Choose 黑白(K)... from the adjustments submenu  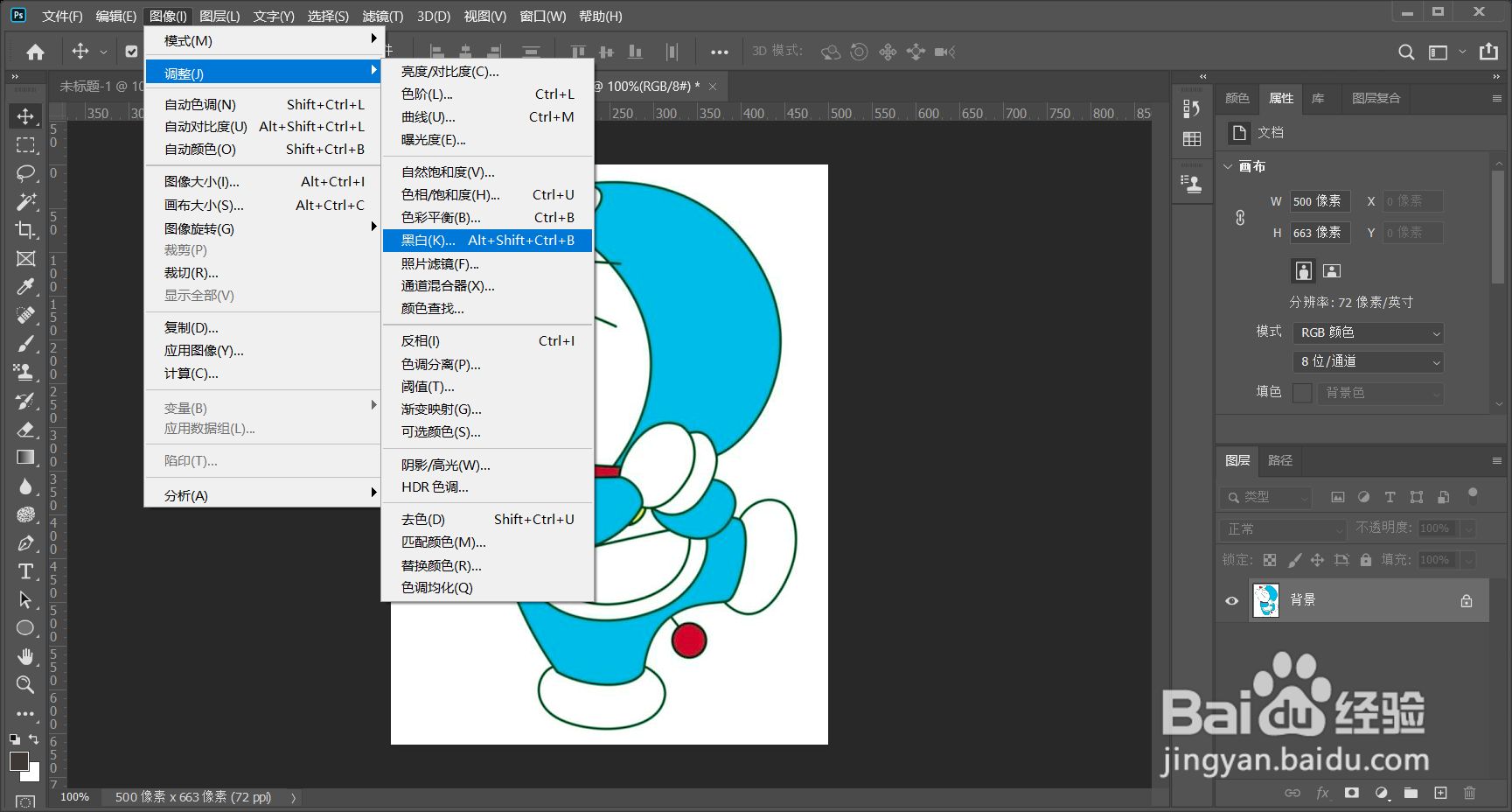(x=488, y=241)
